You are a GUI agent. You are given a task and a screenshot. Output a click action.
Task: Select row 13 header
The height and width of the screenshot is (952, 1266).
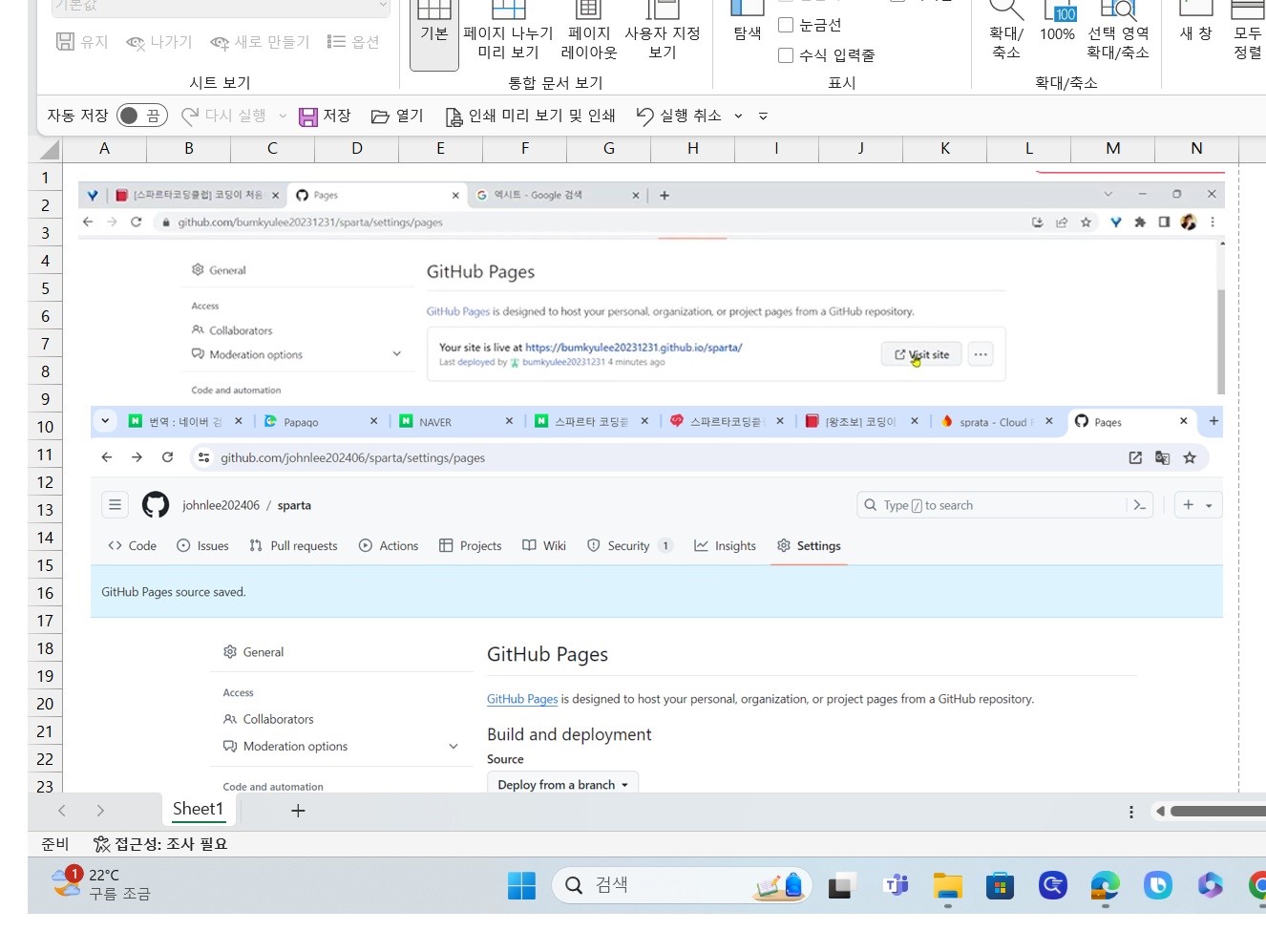[x=45, y=510]
